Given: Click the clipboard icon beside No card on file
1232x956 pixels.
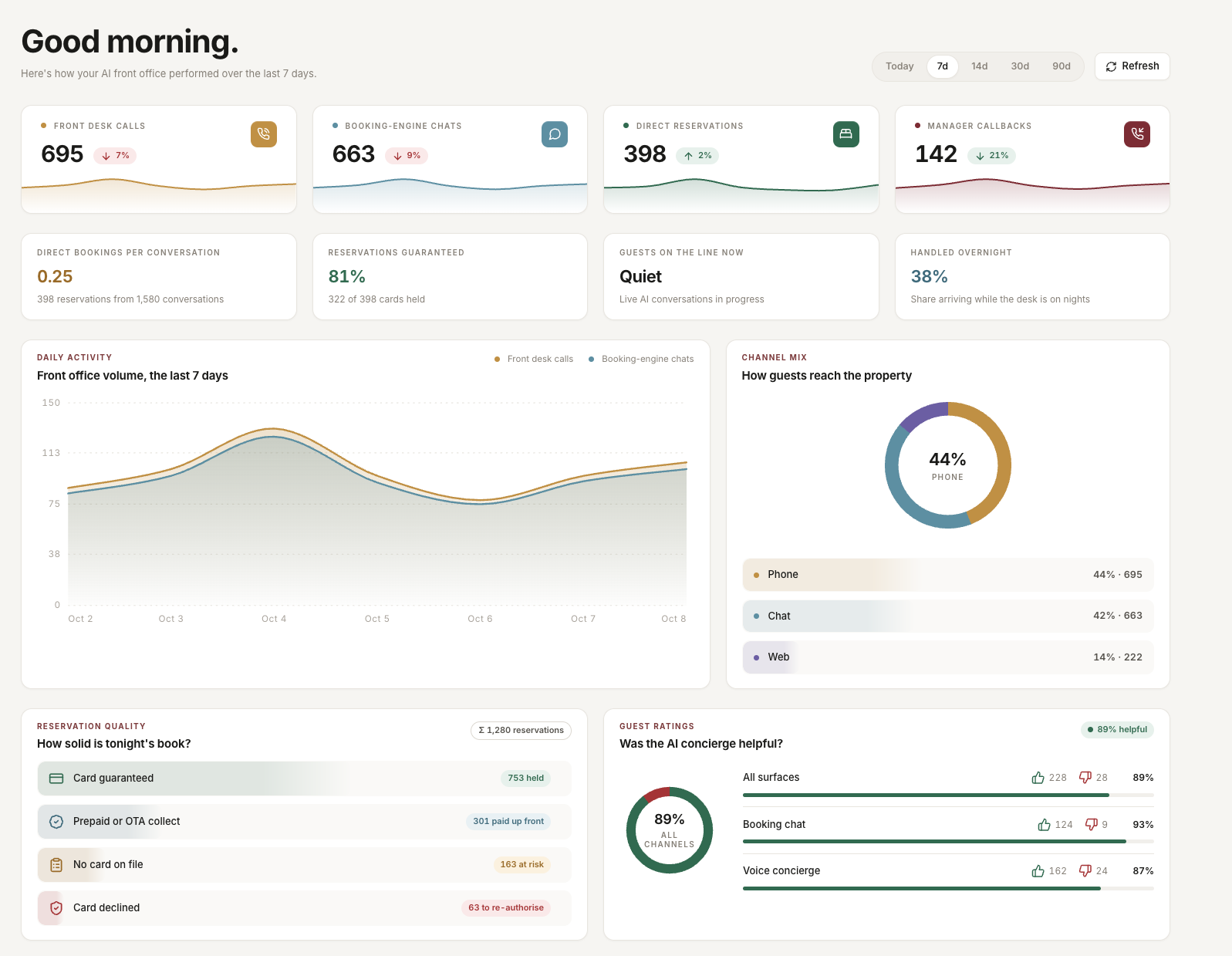Looking at the screenshot, I should point(56,865).
